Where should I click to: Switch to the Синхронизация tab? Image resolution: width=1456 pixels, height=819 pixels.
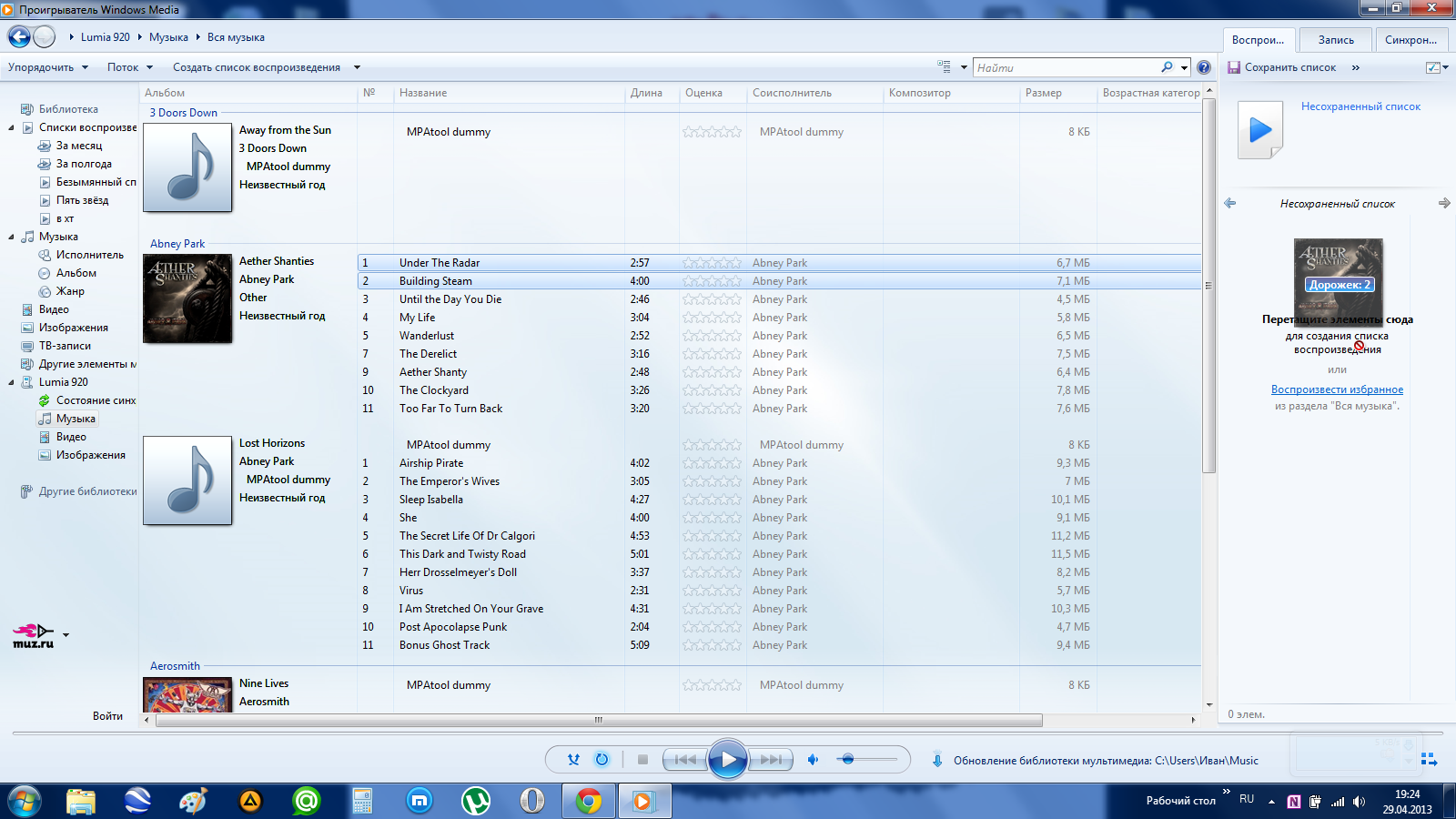pos(1410,40)
